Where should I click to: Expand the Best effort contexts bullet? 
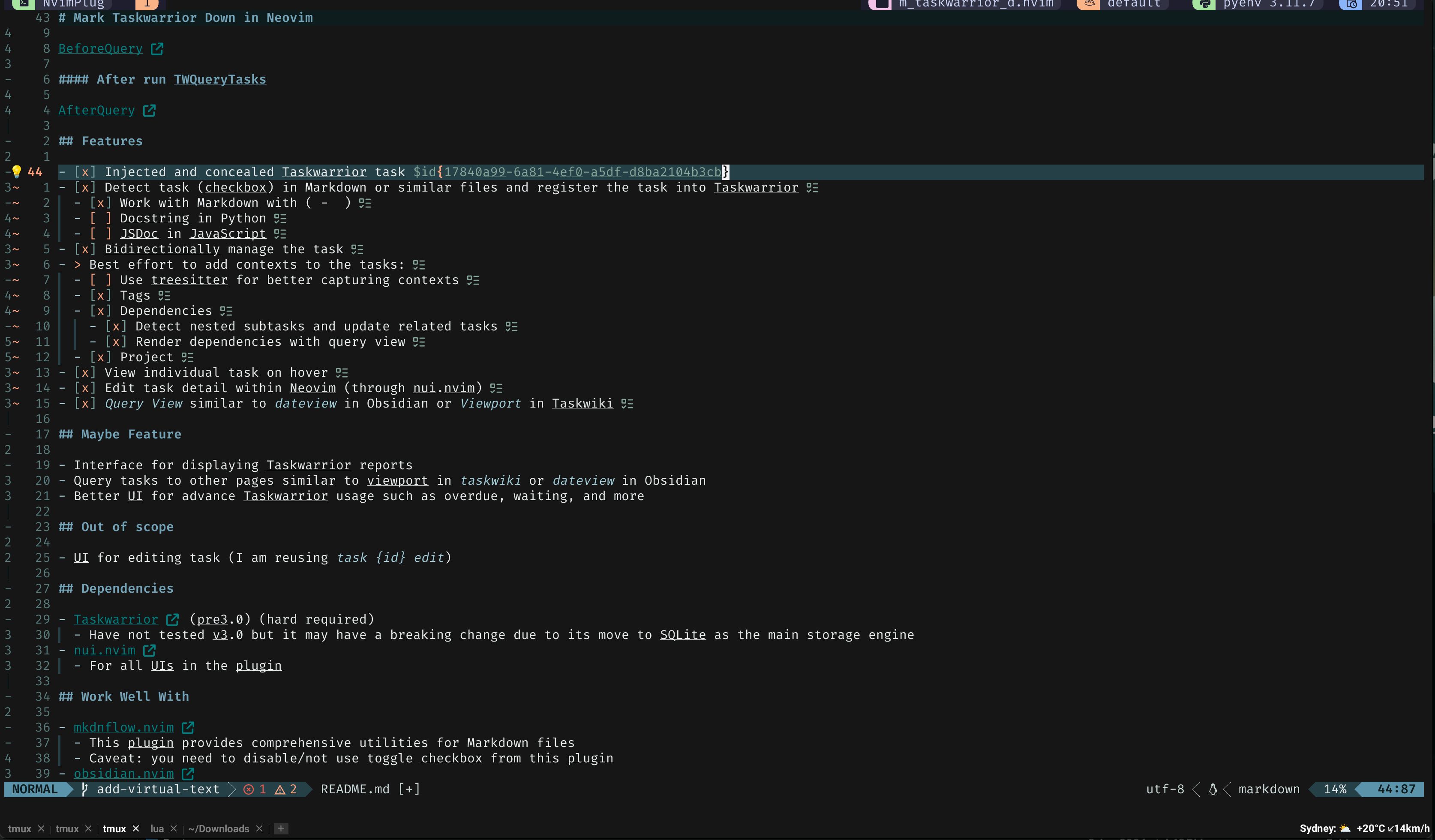click(x=78, y=265)
